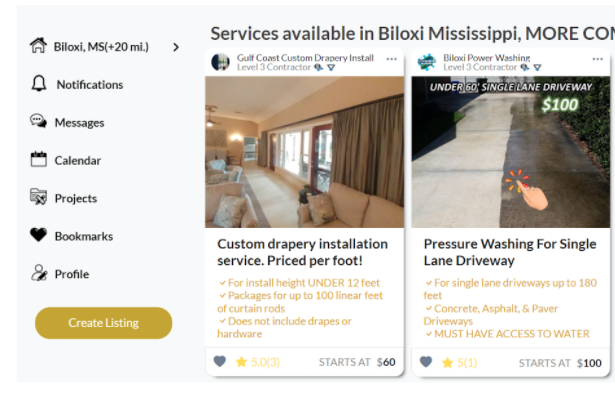This screenshot has width=615, height=407.
Task: Toggle heart on Pressure Washing listing
Action: (426, 362)
